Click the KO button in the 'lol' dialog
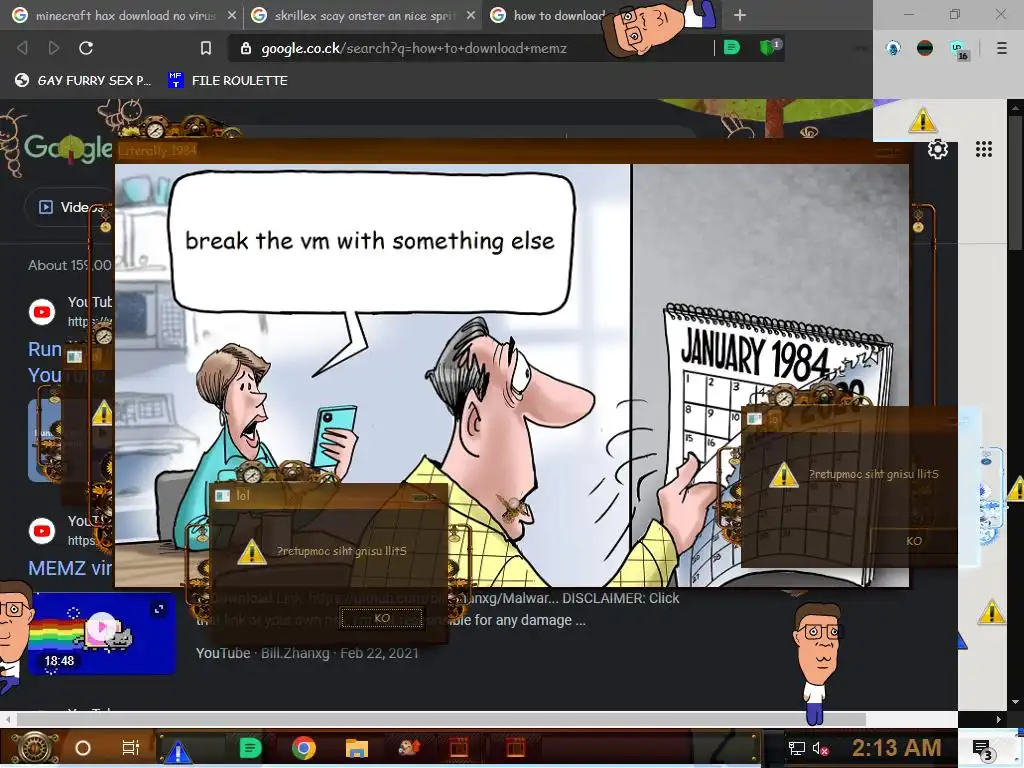The height and width of the screenshot is (768, 1024). [x=381, y=618]
